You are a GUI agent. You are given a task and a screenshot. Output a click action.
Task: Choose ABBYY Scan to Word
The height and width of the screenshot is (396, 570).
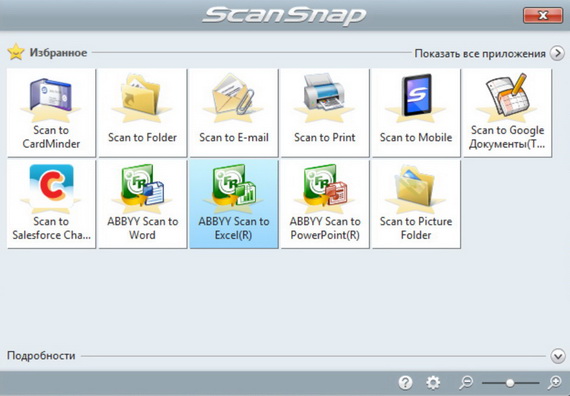tap(142, 204)
